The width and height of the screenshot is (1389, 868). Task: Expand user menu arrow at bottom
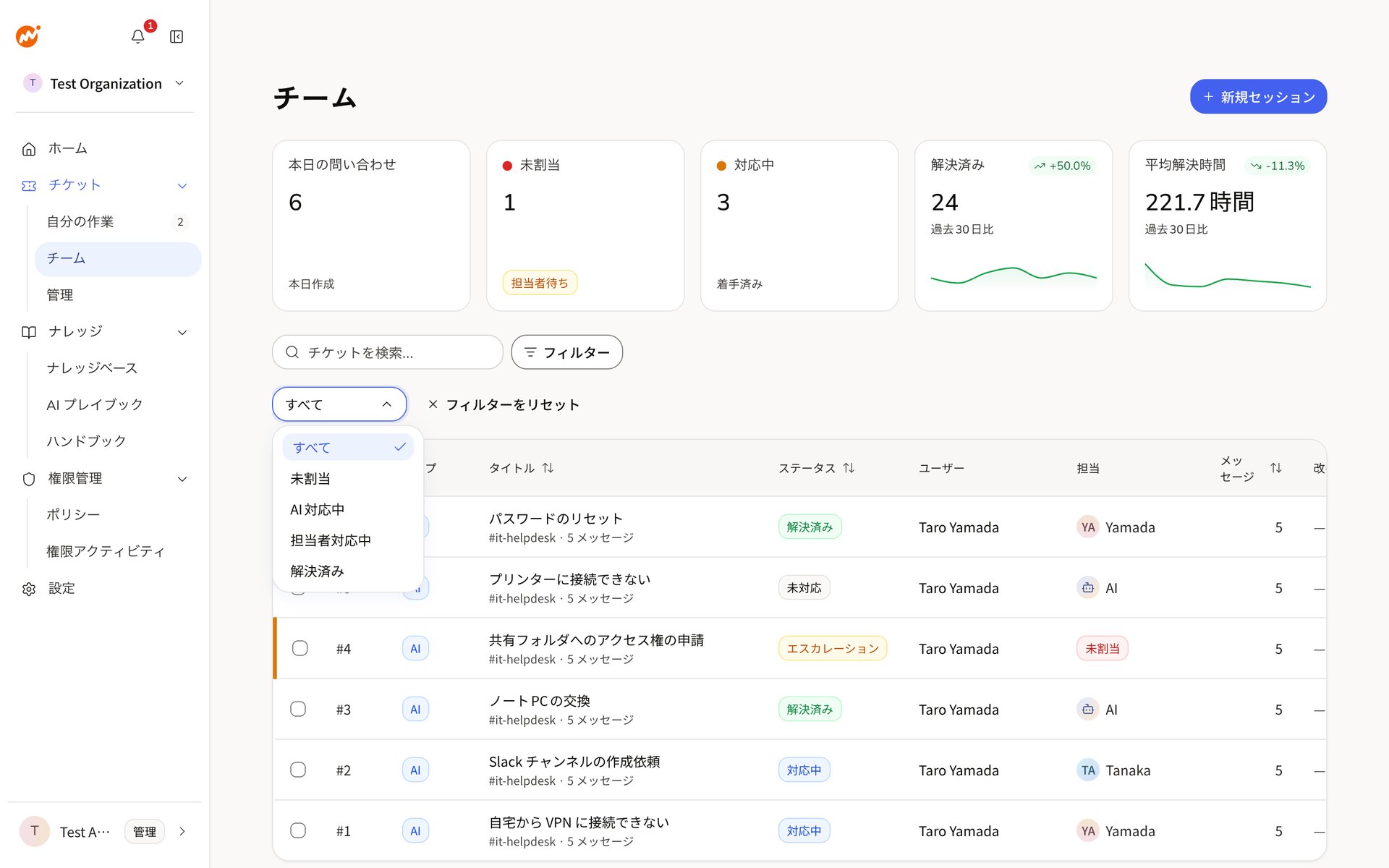(x=182, y=832)
